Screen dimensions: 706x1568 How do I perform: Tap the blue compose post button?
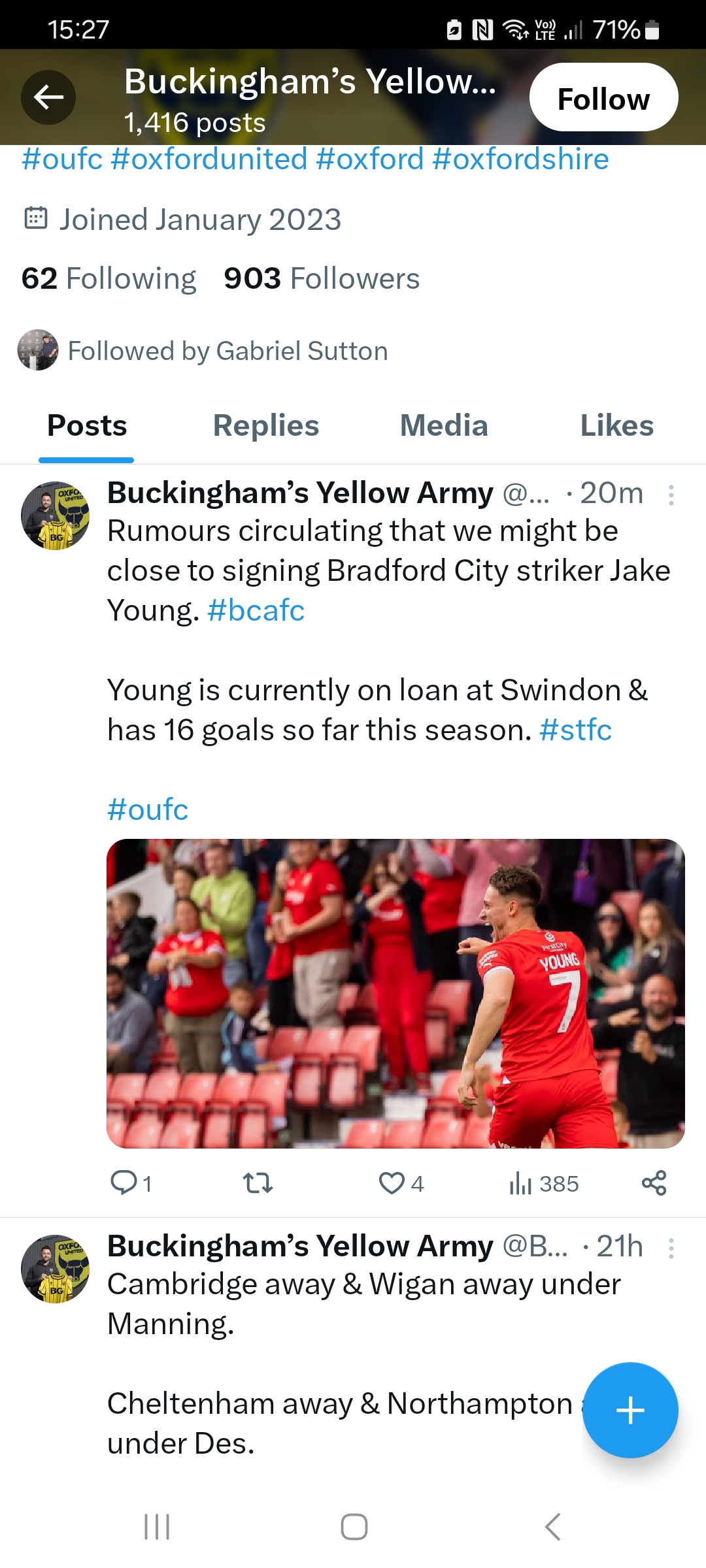tap(630, 1410)
